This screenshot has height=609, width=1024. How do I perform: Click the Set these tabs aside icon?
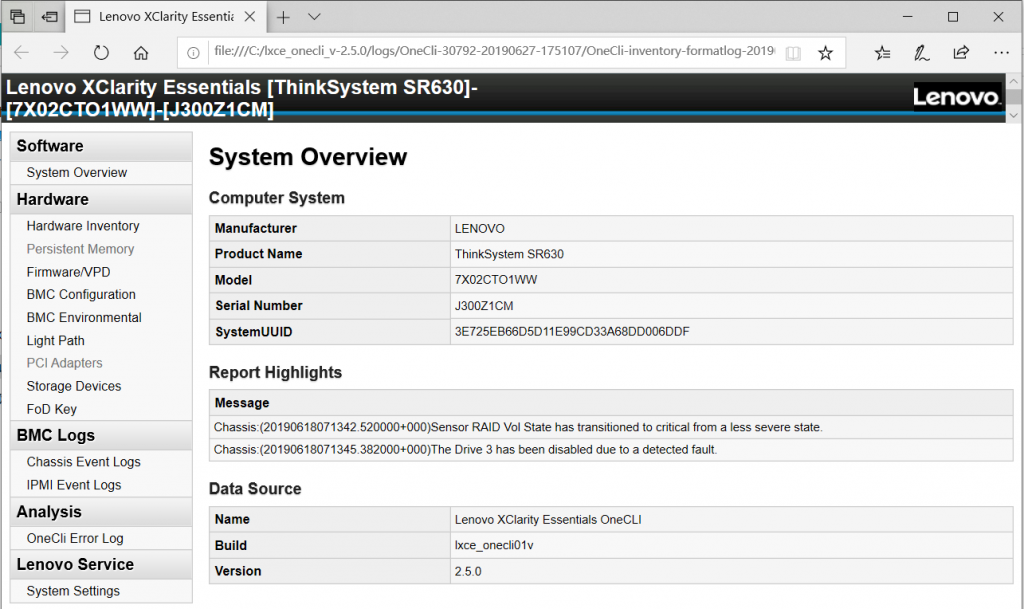[49, 17]
